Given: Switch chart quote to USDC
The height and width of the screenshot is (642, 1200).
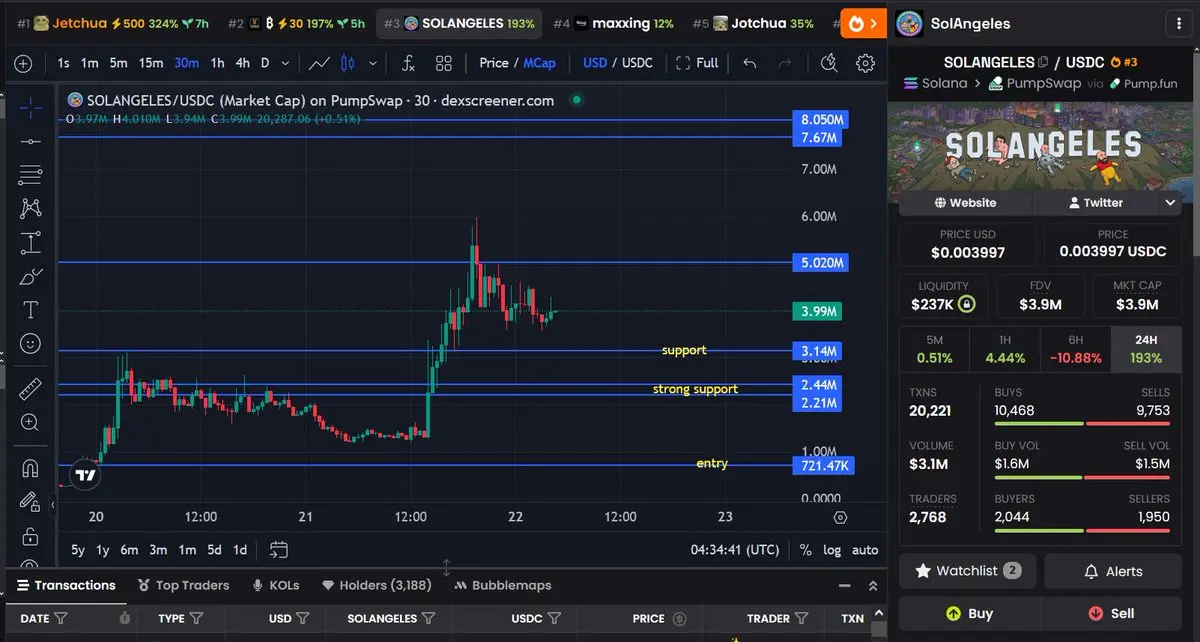Looking at the screenshot, I should coord(638,63).
